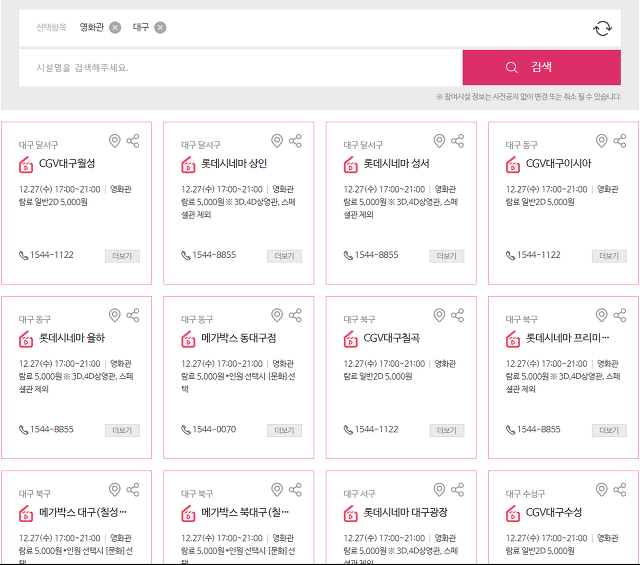
Task: Open map location for 롯데시네마 상인
Action: click(277, 141)
